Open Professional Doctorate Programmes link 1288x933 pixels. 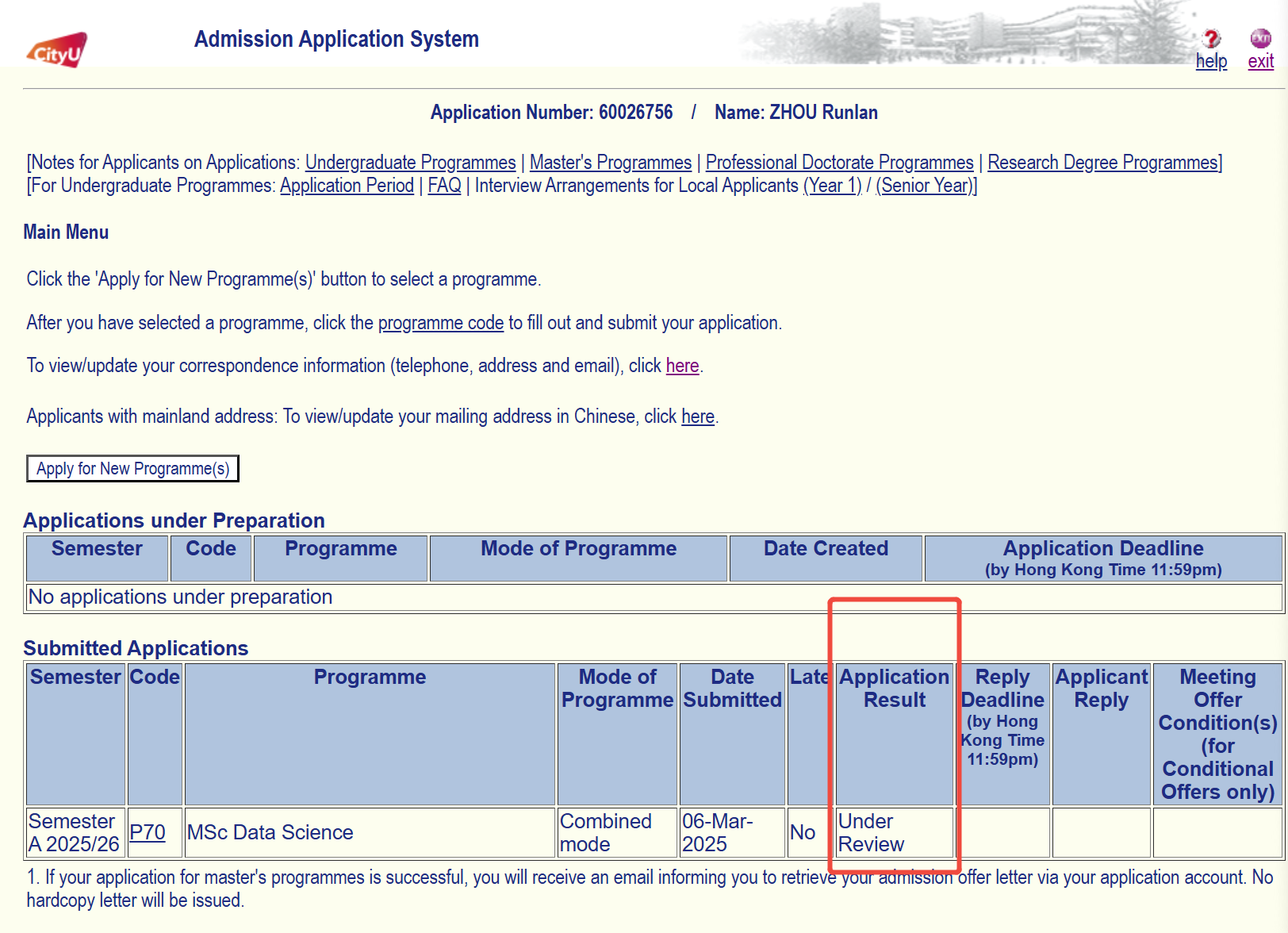click(839, 163)
